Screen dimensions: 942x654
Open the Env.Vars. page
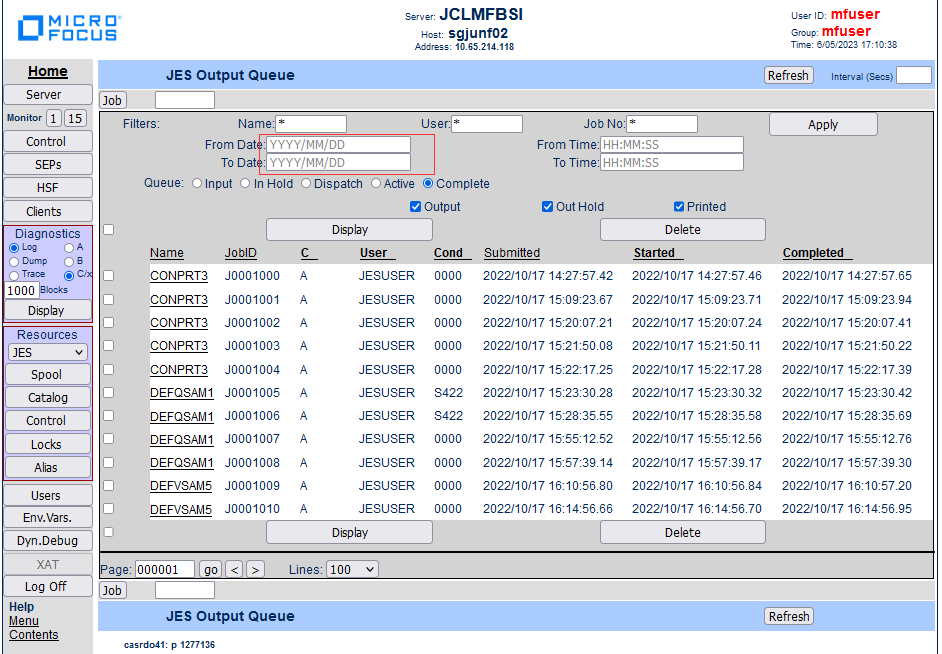48,518
